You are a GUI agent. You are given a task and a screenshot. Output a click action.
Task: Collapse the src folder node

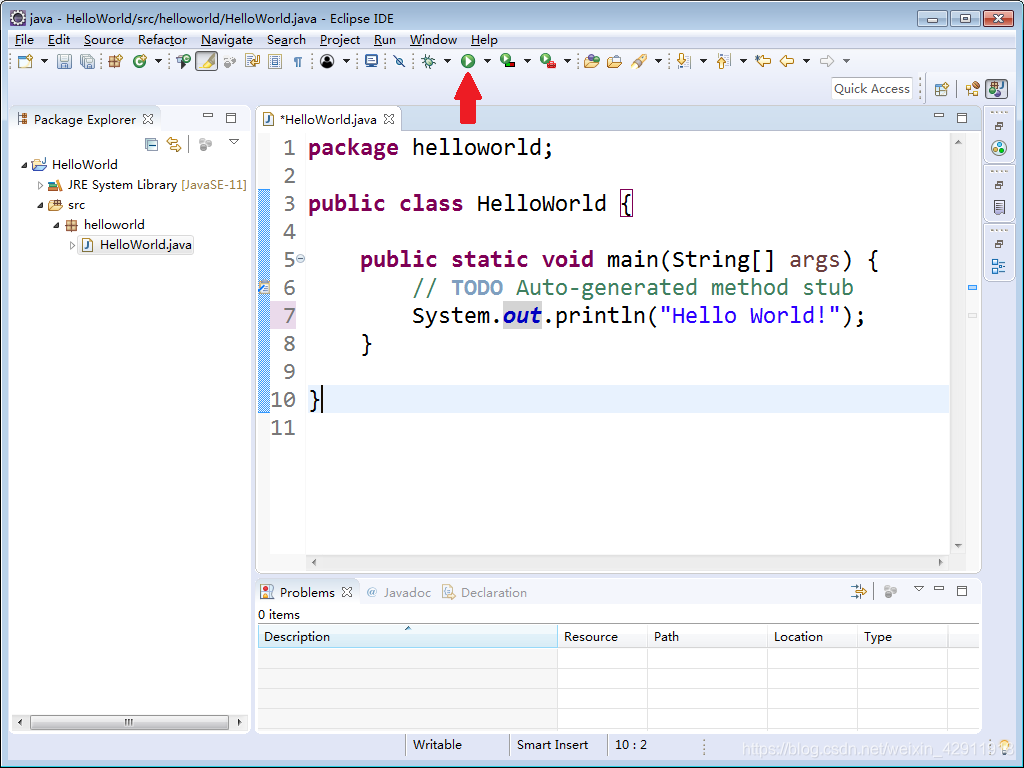point(40,206)
